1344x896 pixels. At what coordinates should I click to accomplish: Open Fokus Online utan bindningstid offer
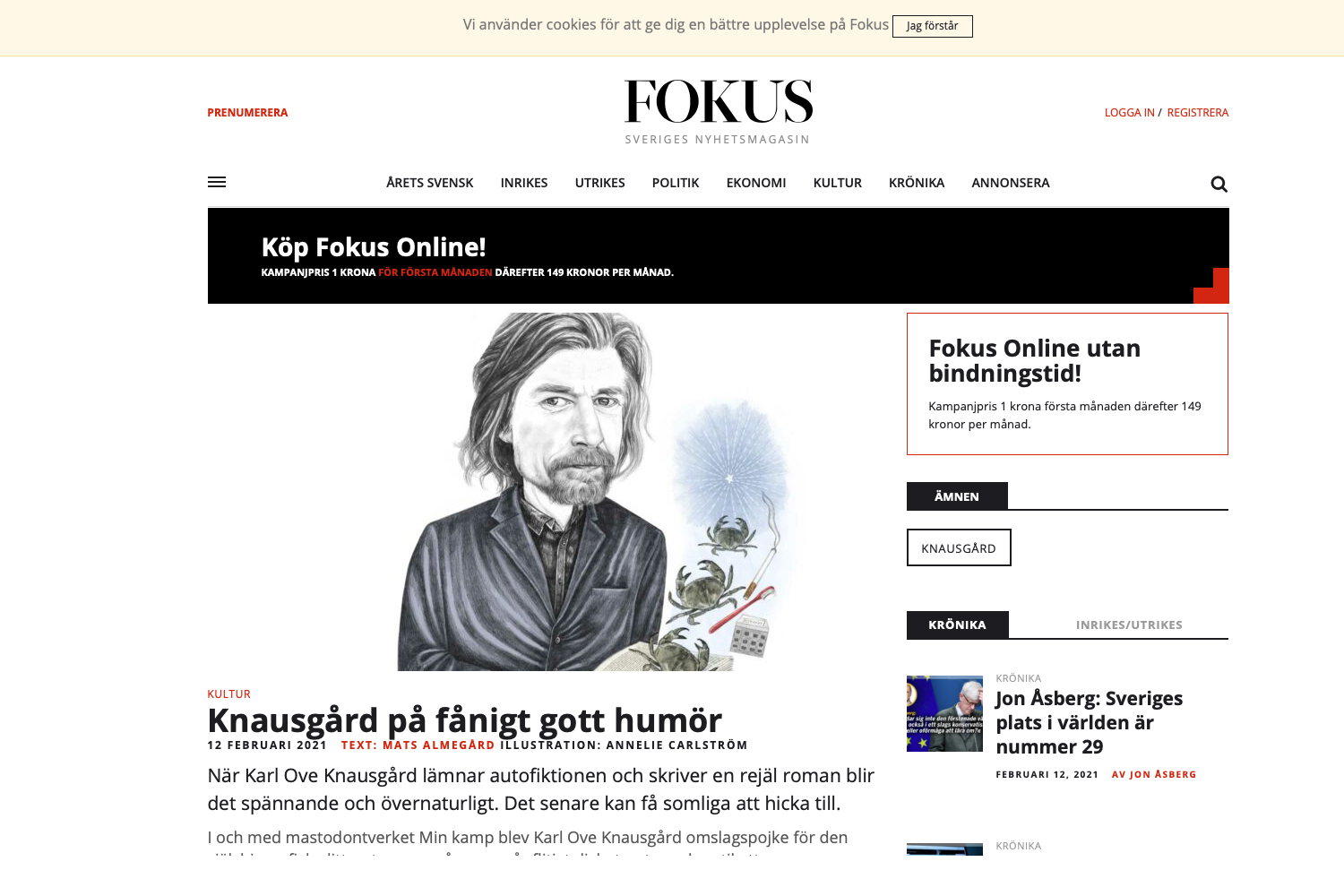click(x=1067, y=383)
